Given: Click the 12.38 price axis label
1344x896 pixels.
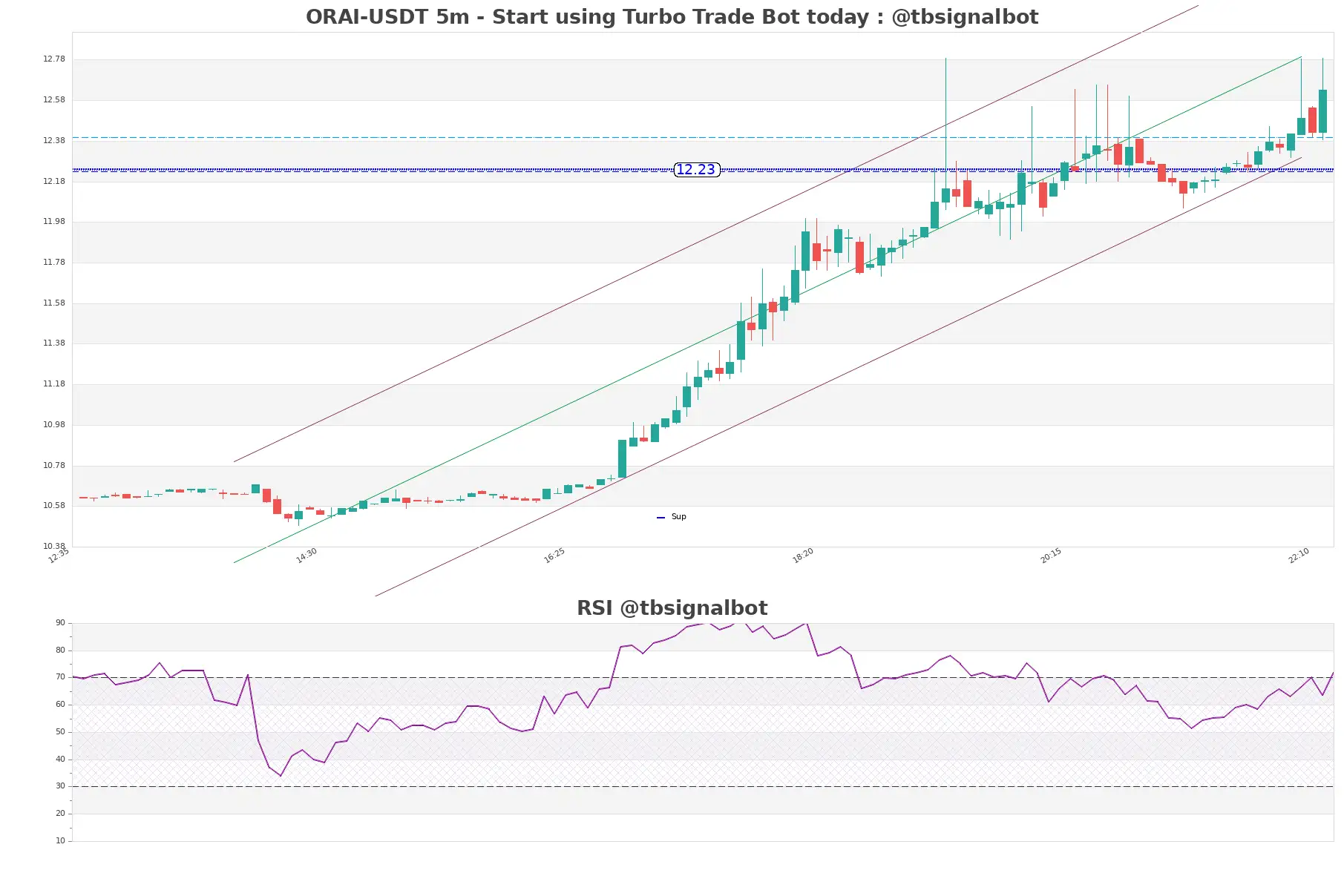Looking at the screenshot, I should [x=54, y=141].
